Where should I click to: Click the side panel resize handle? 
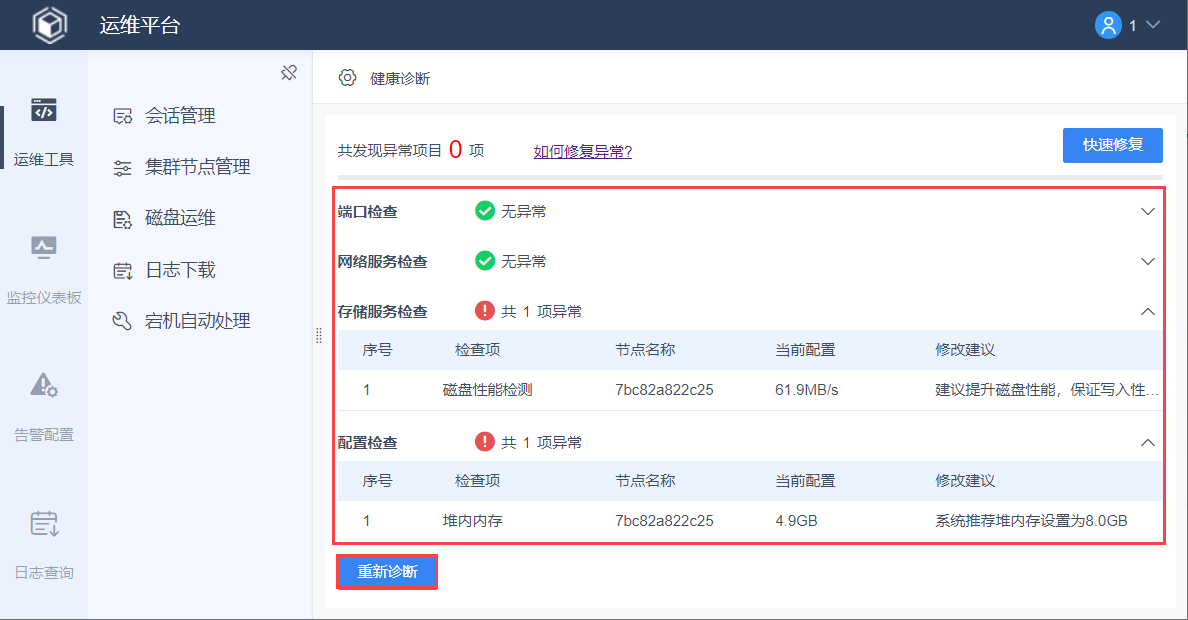(319, 335)
